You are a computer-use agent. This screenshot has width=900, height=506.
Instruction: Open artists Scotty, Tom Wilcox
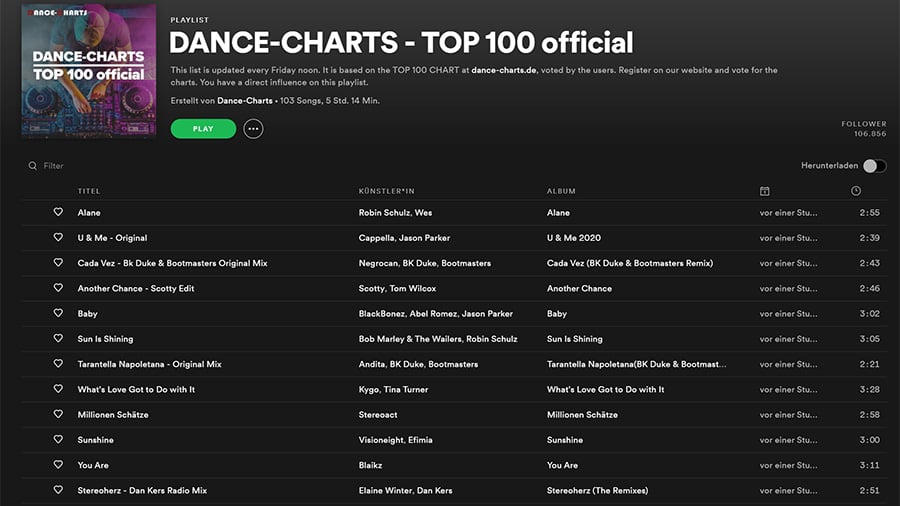click(x=397, y=288)
